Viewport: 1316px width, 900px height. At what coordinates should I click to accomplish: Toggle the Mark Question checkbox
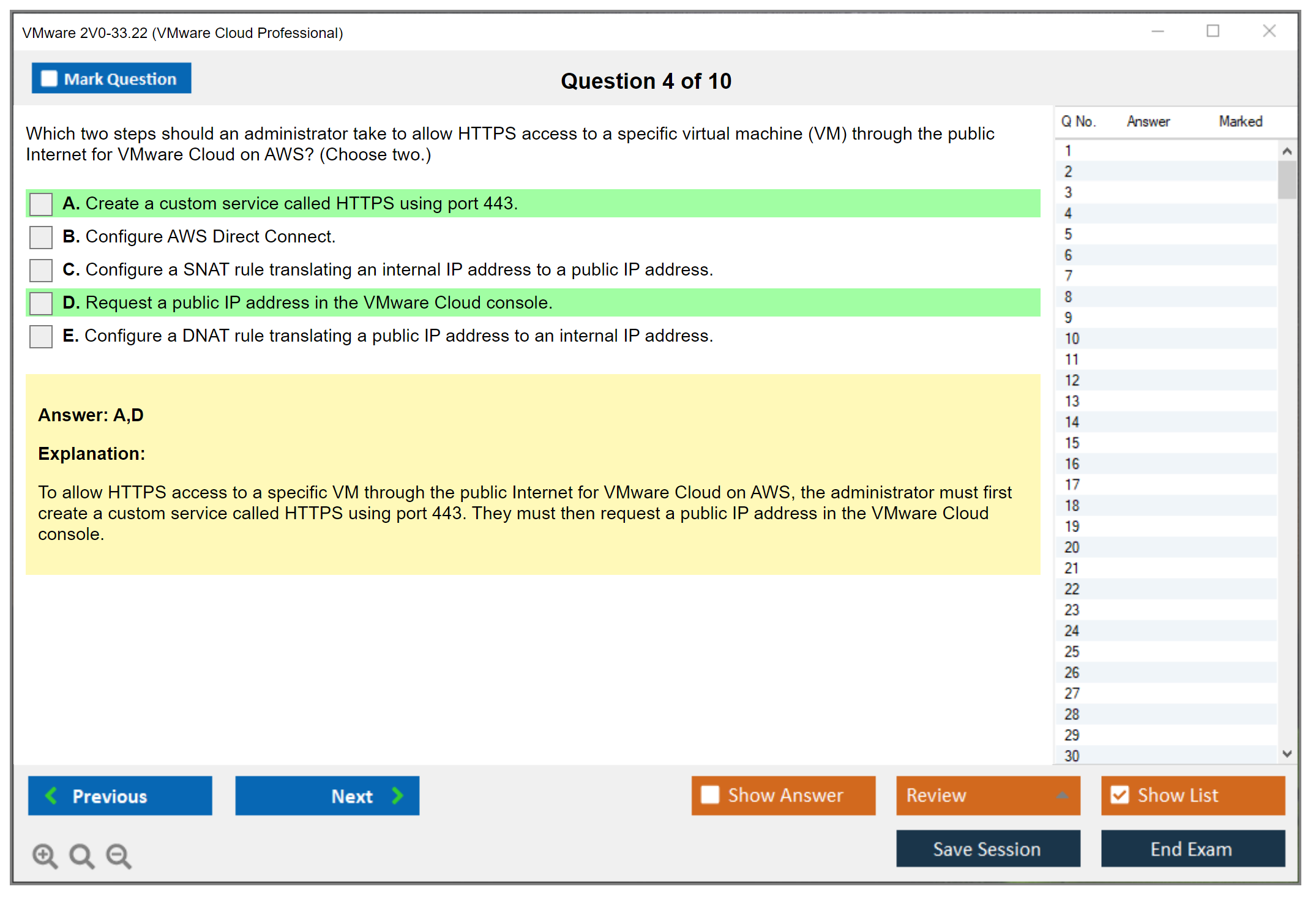49,79
